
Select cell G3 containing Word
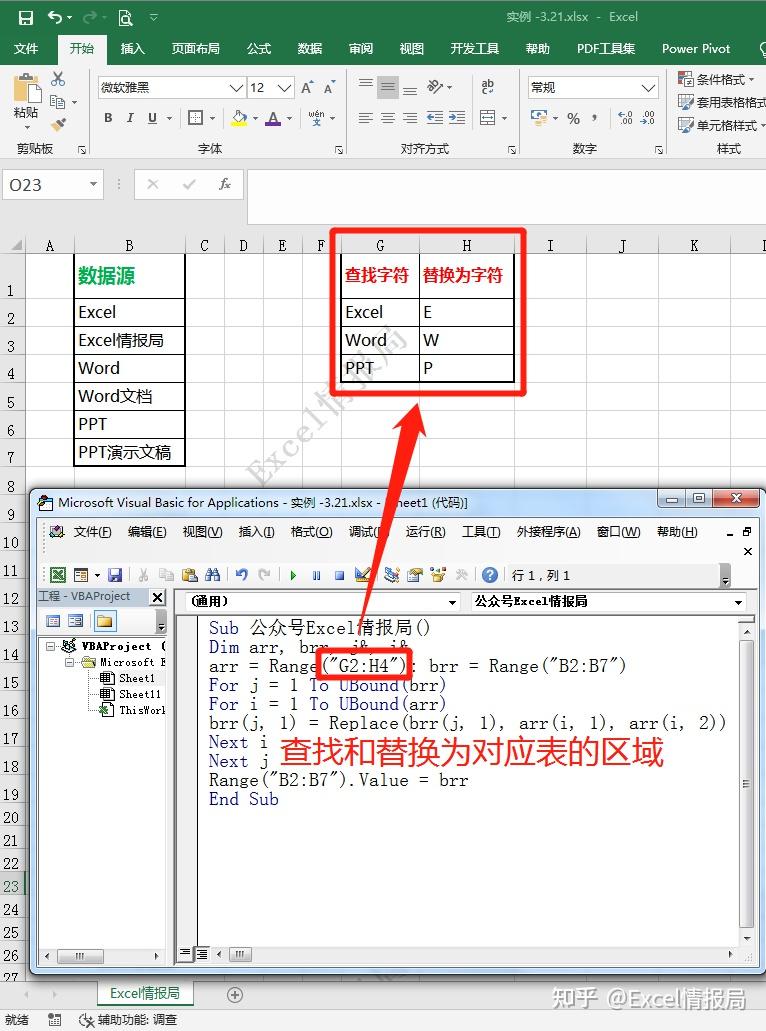coord(380,341)
